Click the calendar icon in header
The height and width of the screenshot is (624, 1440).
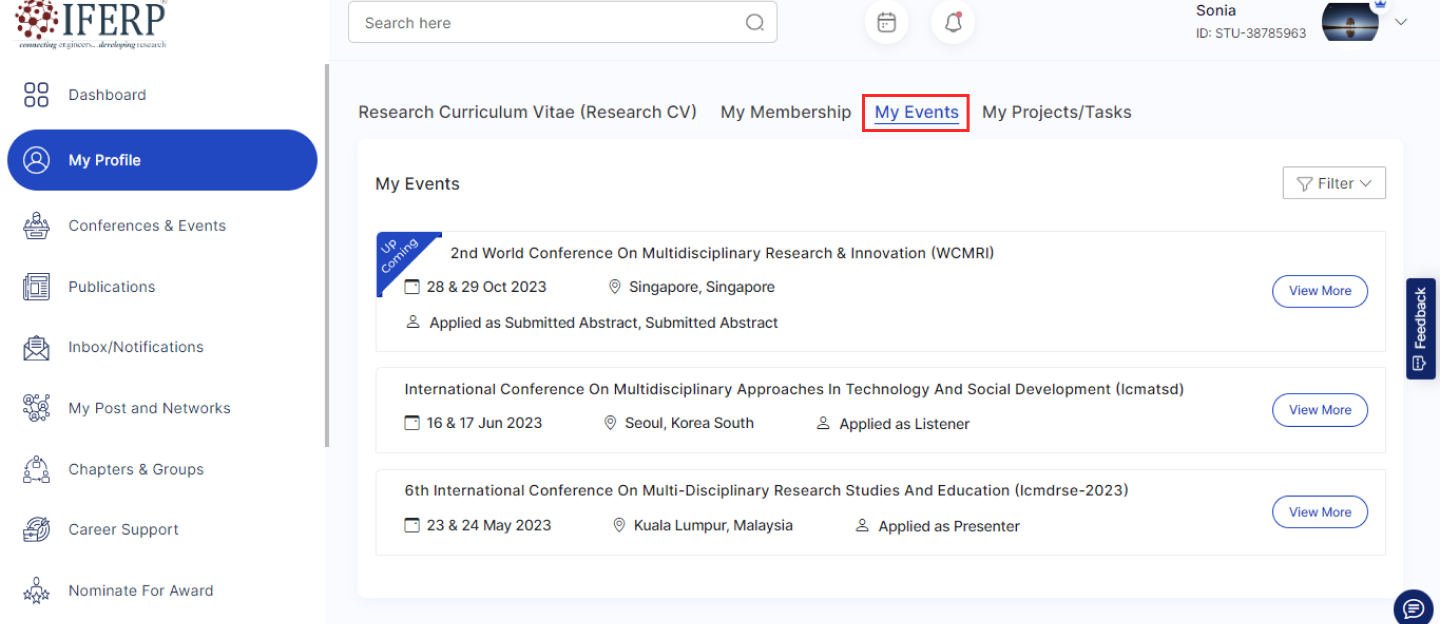(x=886, y=23)
